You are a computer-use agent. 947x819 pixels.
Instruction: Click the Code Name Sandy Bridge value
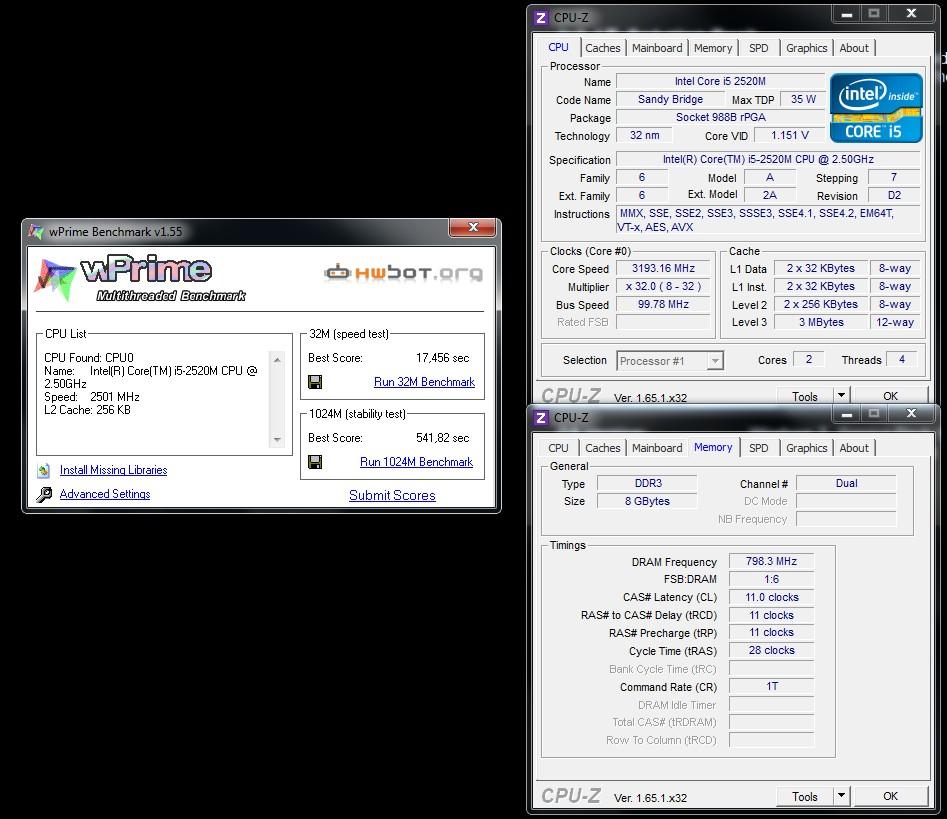[x=670, y=99]
